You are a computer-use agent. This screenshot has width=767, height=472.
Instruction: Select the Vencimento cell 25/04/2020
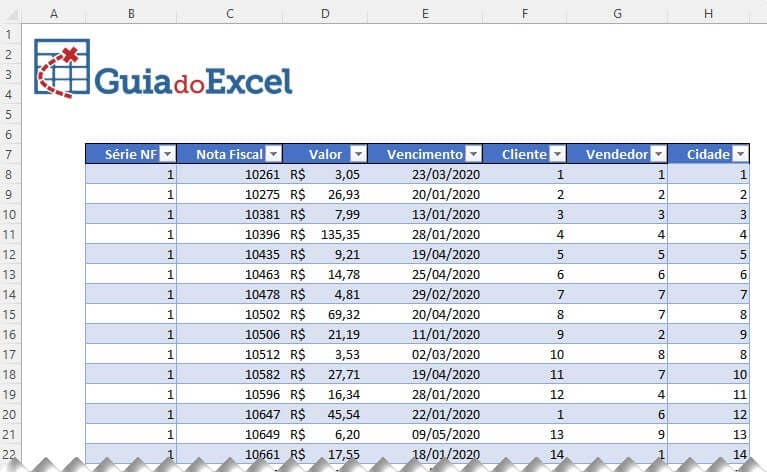(425, 274)
